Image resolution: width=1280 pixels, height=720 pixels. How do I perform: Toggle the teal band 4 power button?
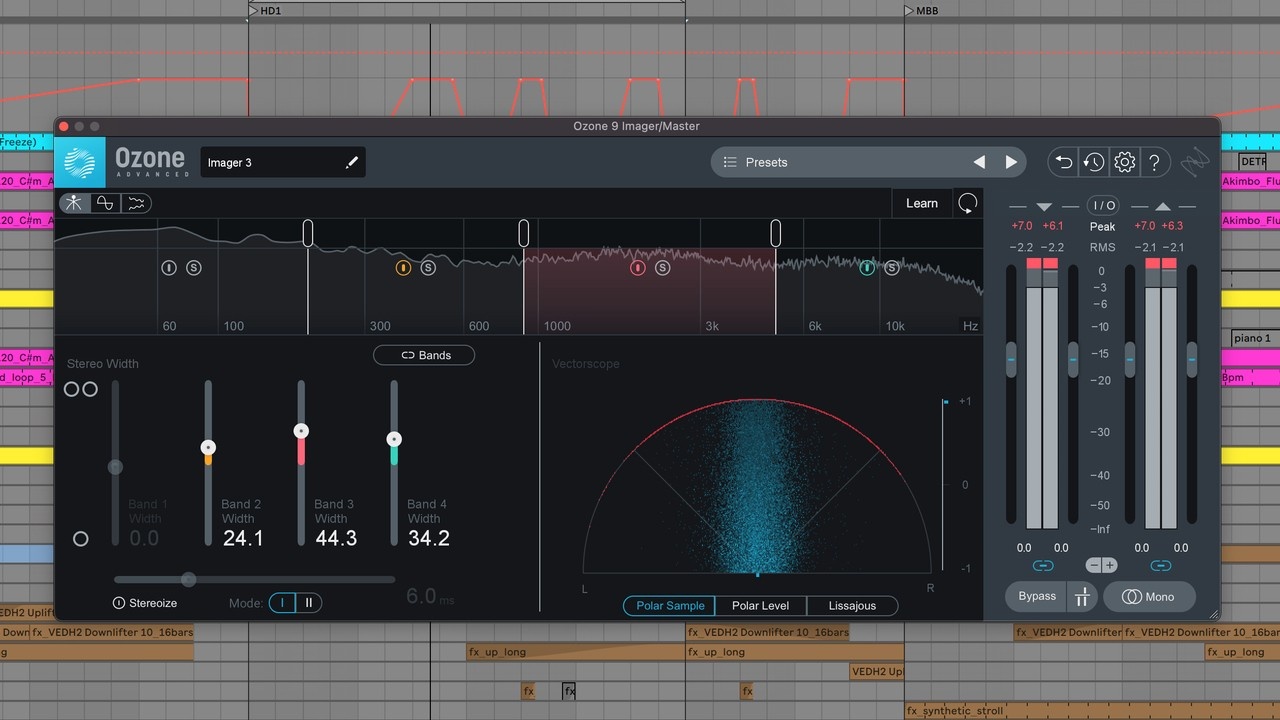867,268
